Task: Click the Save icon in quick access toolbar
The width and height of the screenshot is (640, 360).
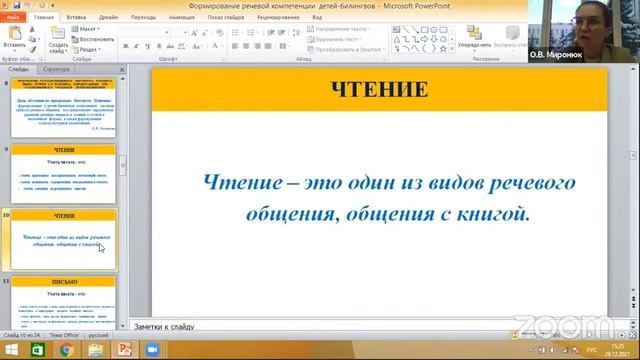Action: pos(17,5)
